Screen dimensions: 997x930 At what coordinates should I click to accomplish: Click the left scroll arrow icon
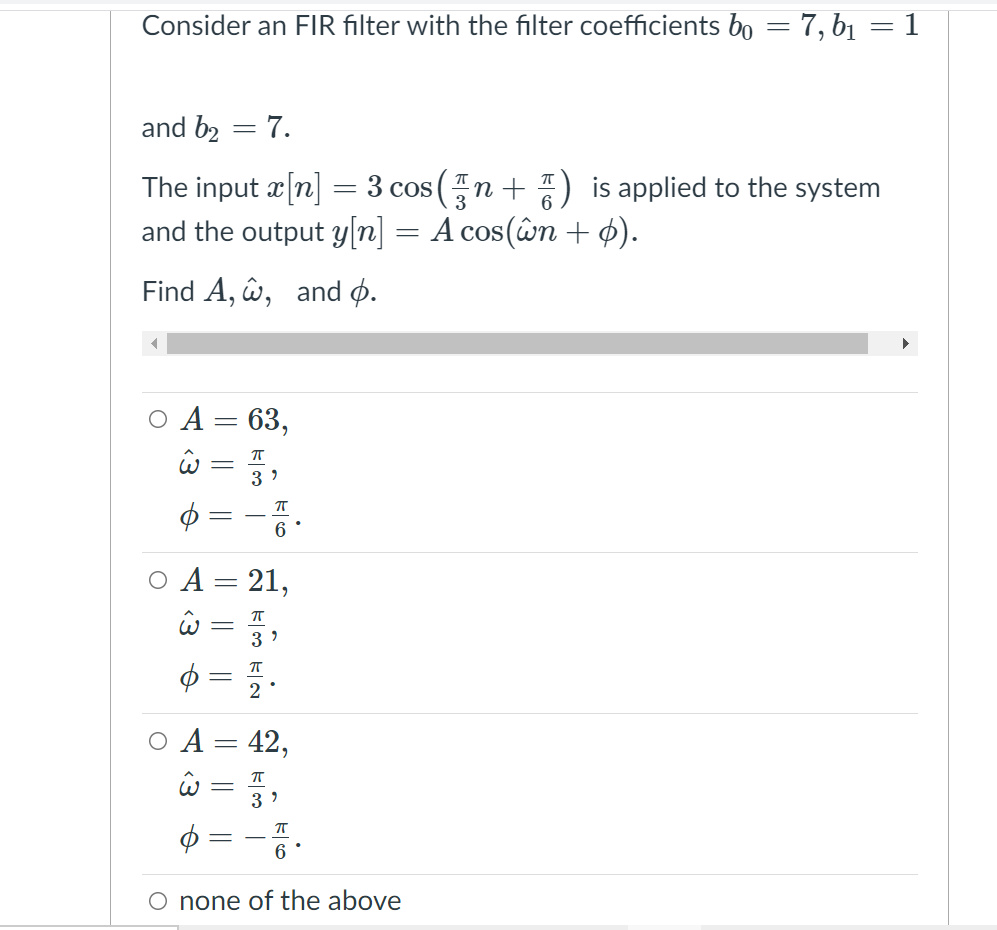pos(154,343)
